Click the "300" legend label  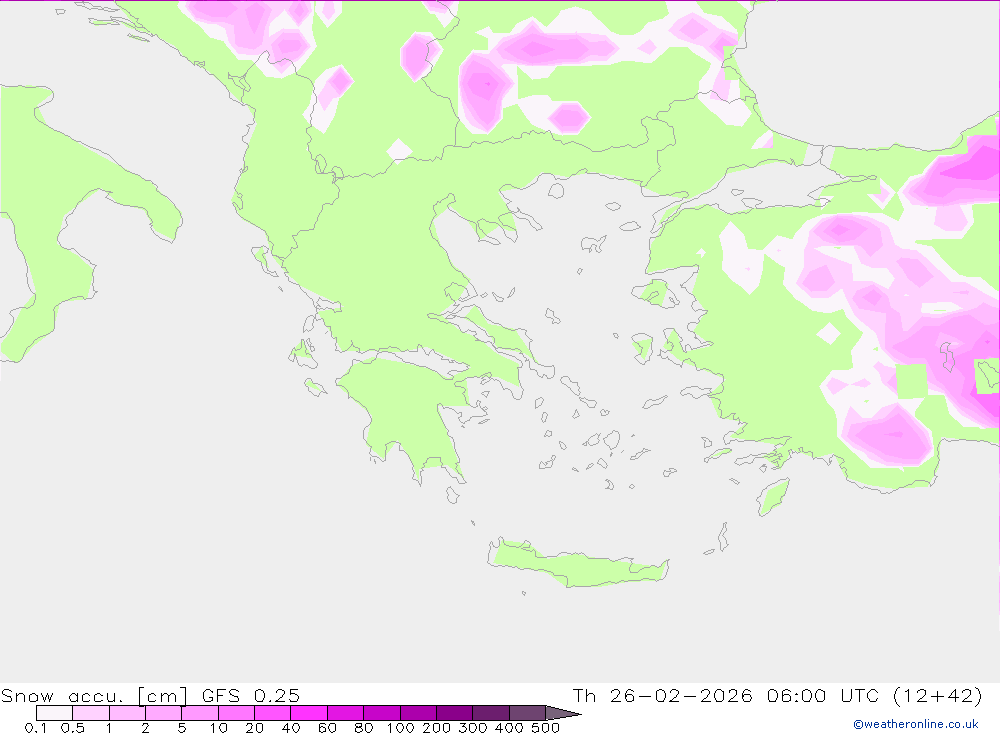coord(473,727)
